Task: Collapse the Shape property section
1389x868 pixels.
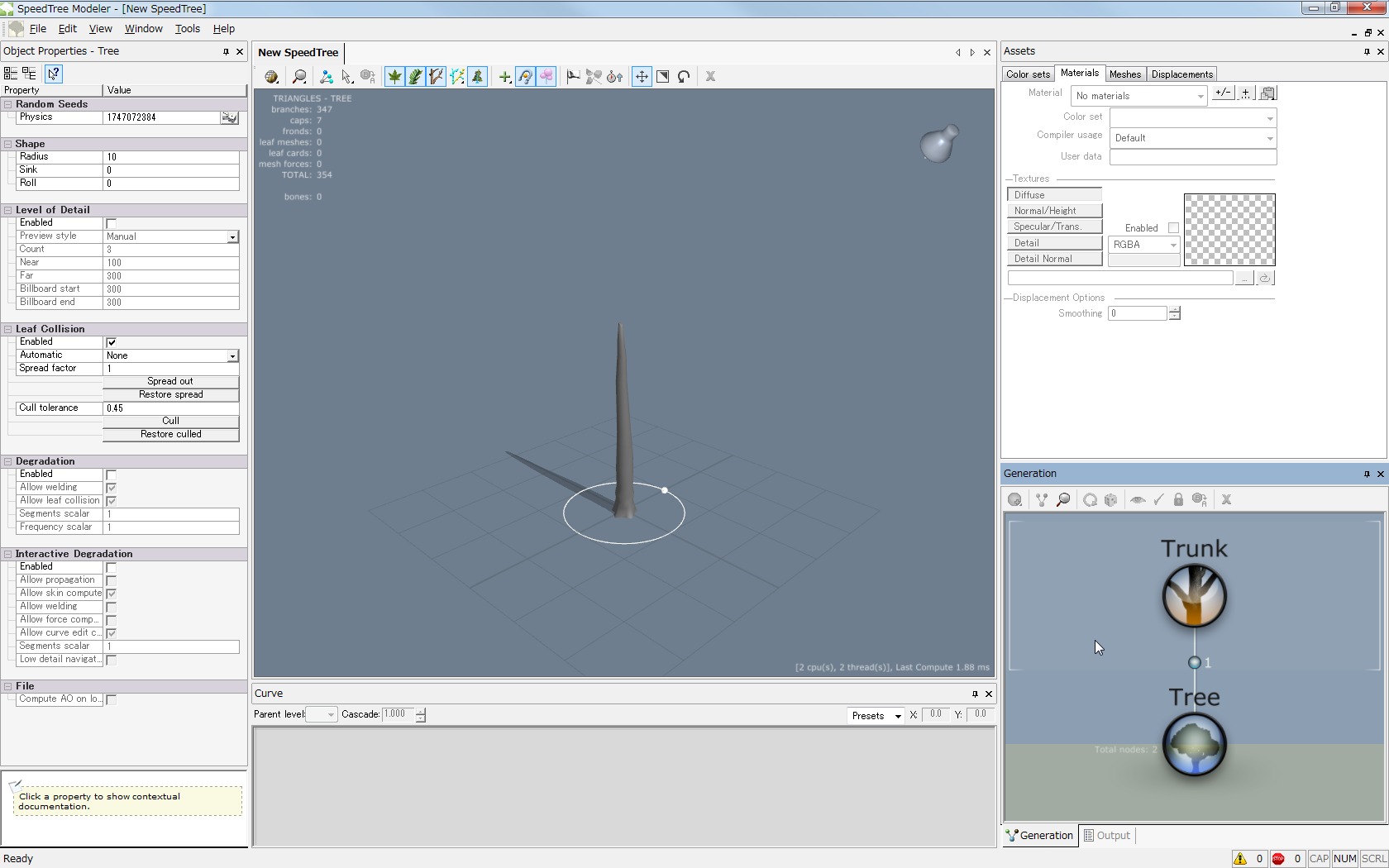Action: (x=8, y=144)
